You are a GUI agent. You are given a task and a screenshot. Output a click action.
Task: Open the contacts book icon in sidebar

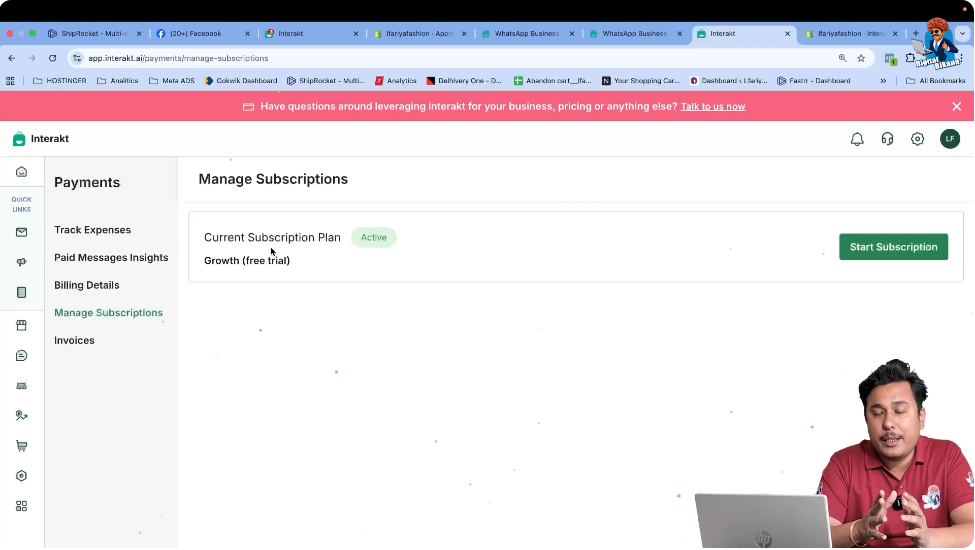pos(22,292)
